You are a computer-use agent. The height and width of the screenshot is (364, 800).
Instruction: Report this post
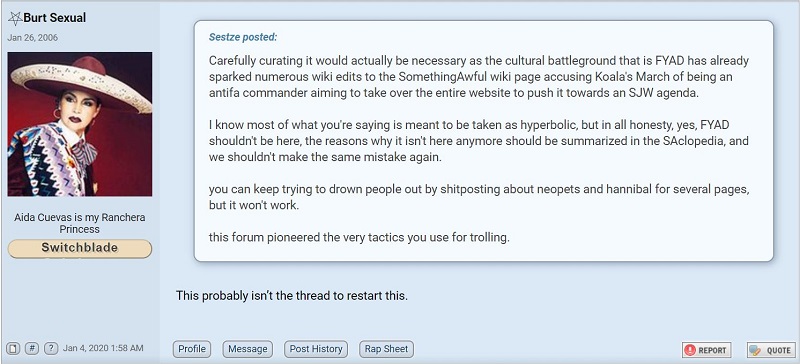(707, 350)
